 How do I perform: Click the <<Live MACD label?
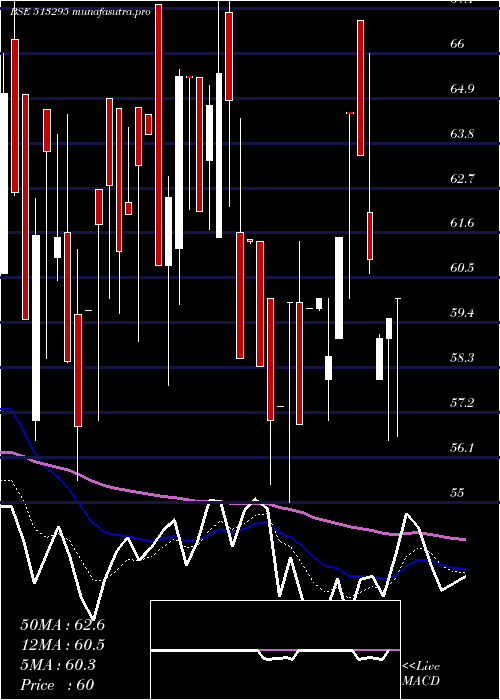421,673
